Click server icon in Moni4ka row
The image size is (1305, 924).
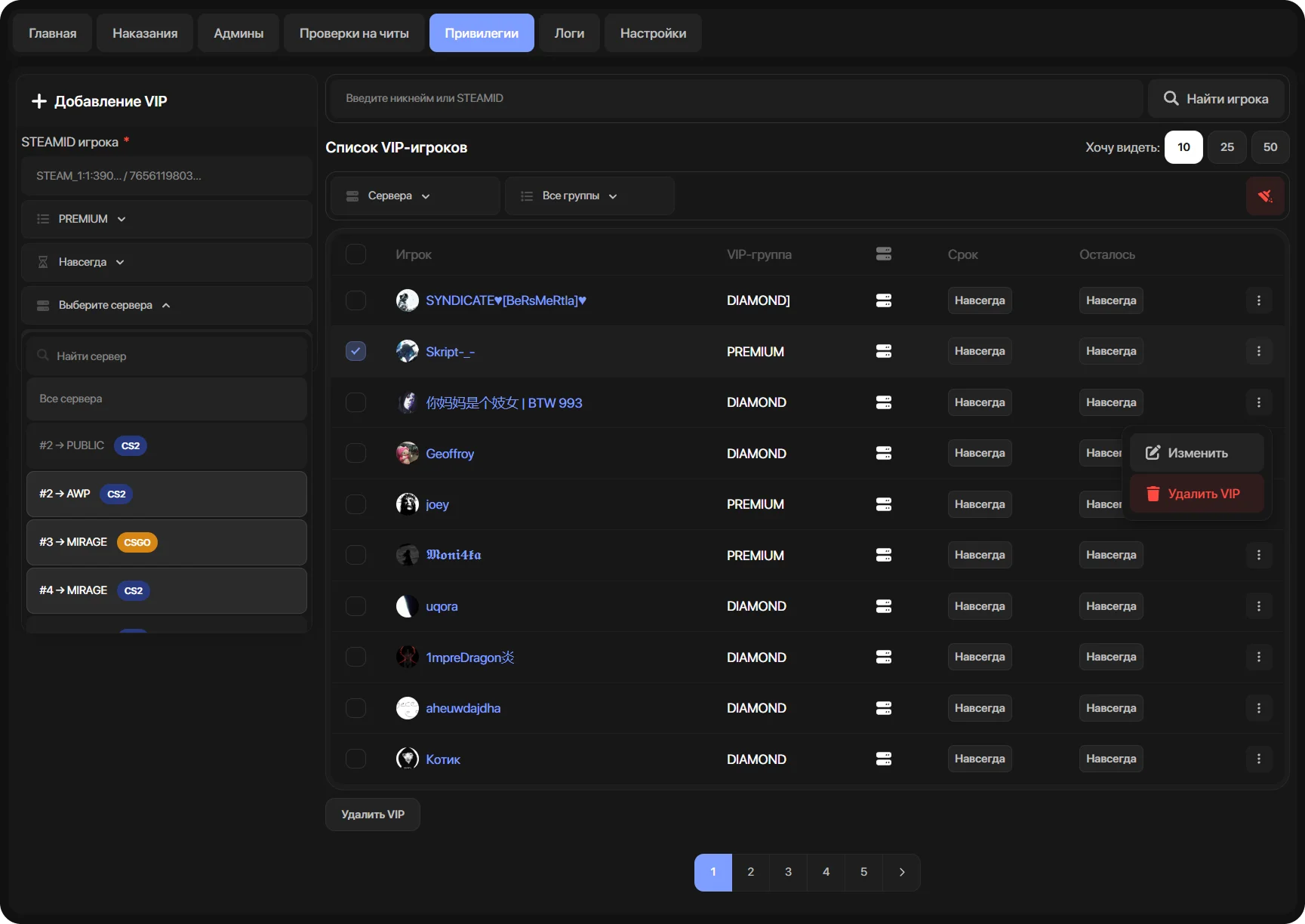884,555
